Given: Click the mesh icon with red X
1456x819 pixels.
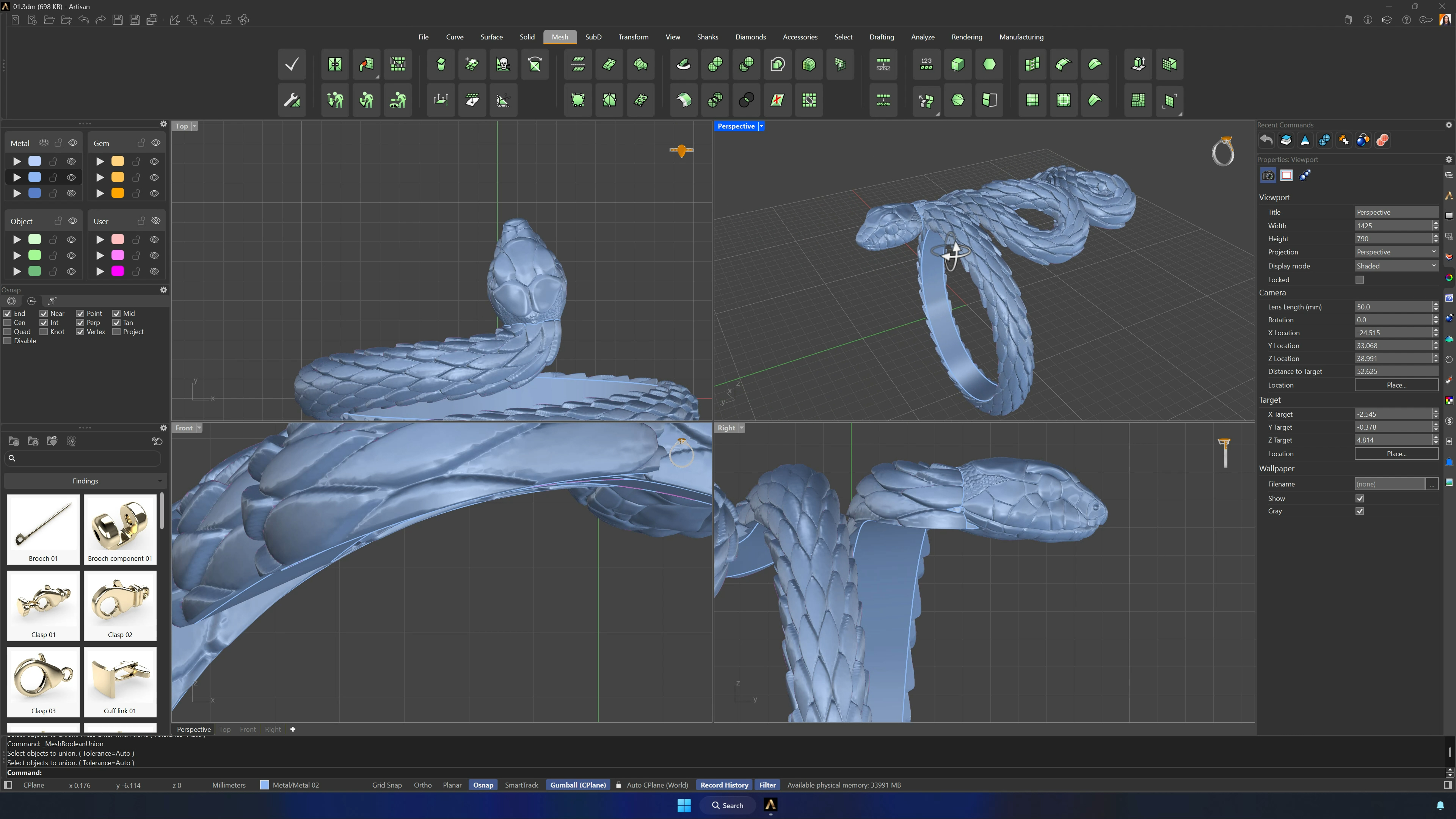Looking at the screenshot, I should tap(778, 100).
